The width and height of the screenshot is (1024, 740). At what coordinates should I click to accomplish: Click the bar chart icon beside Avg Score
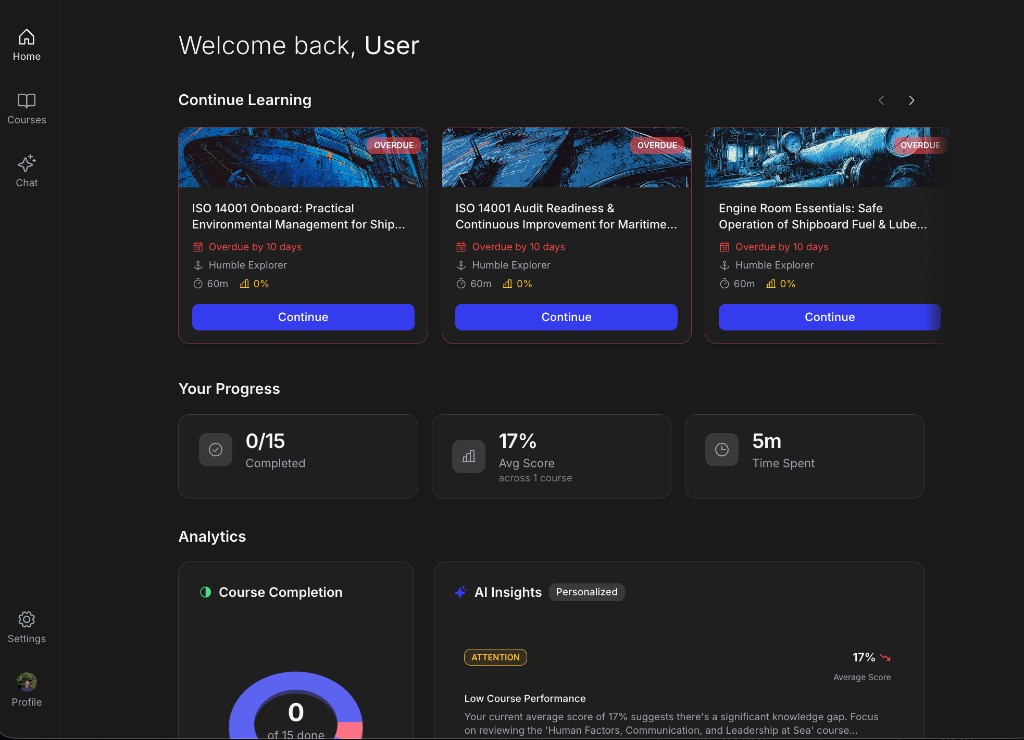click(x=468, y=456)
